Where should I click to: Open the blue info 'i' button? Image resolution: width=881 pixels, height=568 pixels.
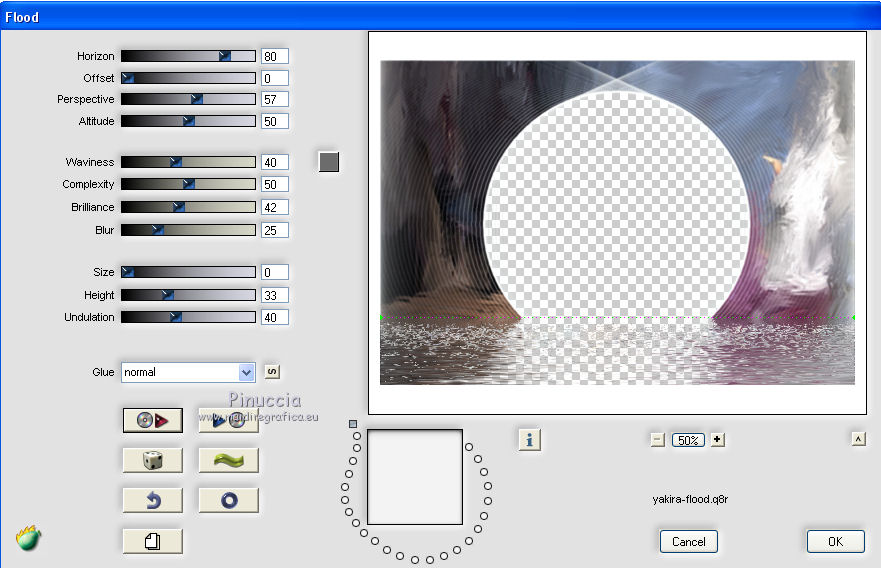coord(529,439)
